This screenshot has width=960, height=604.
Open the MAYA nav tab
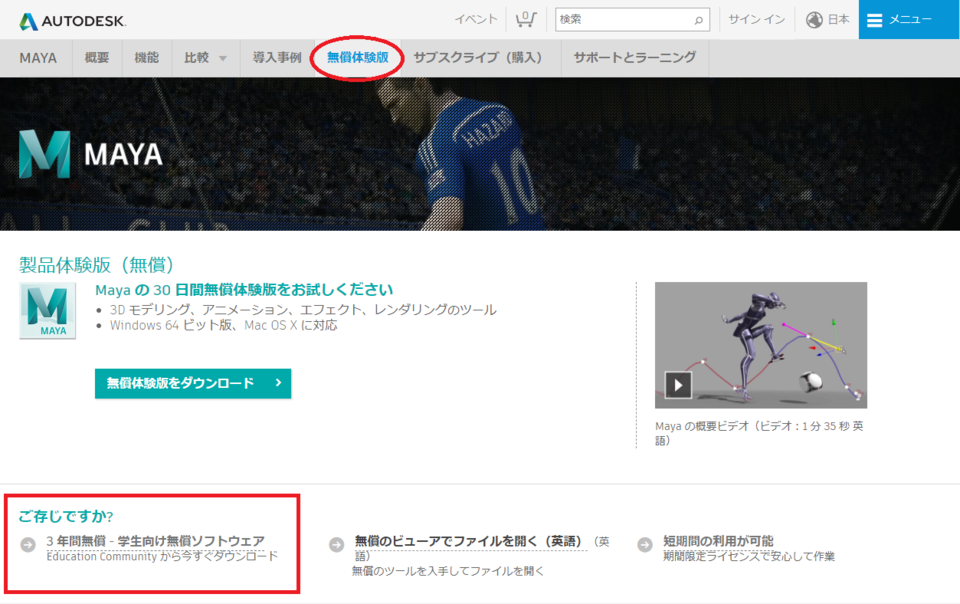point(38,58)
